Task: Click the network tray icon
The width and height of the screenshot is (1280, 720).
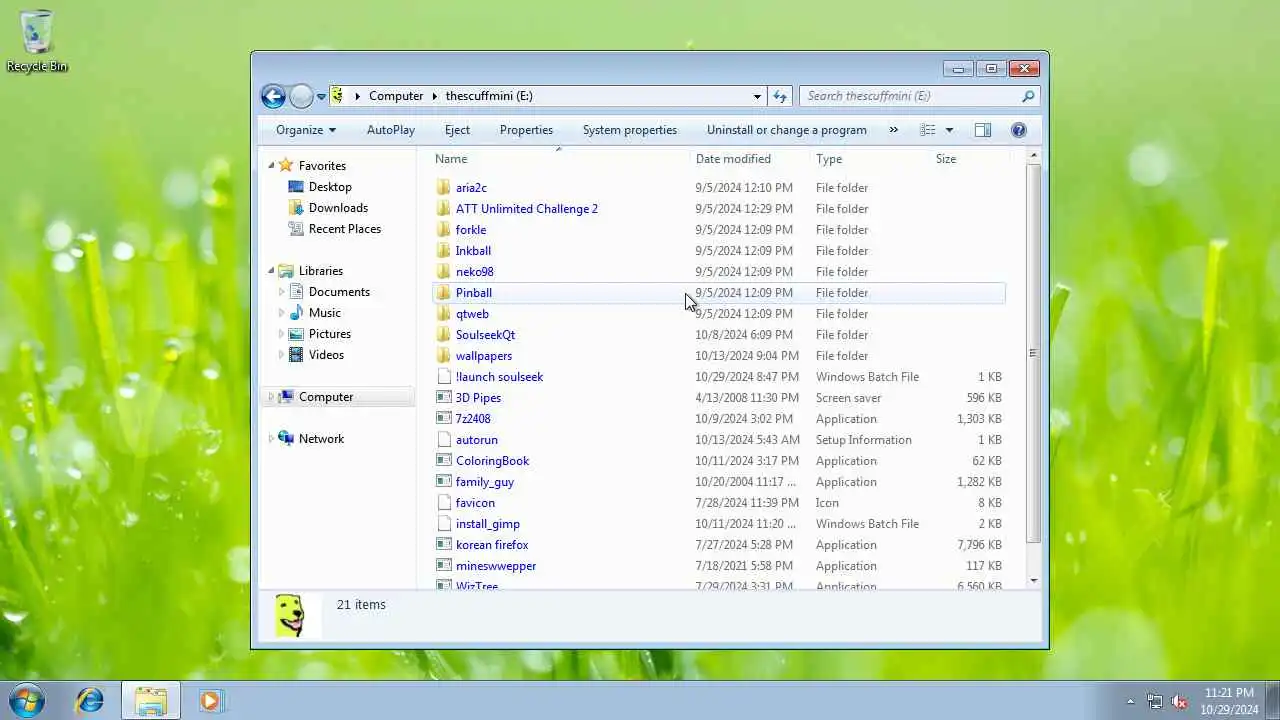Action: (1155, 702)
